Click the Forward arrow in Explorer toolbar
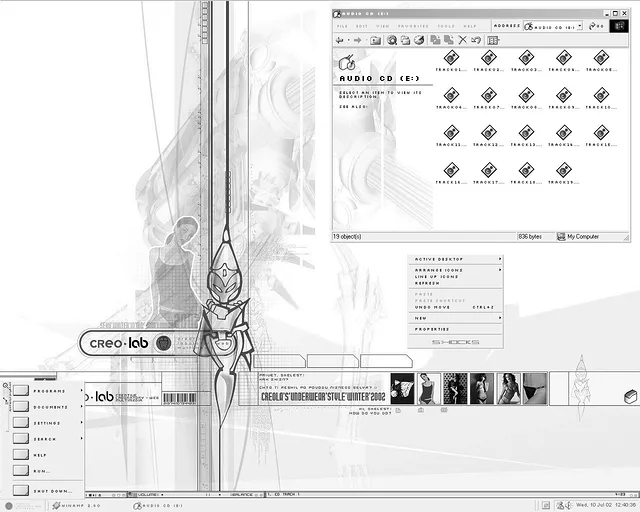The image size is (640, 512). (x=358, y=40)
